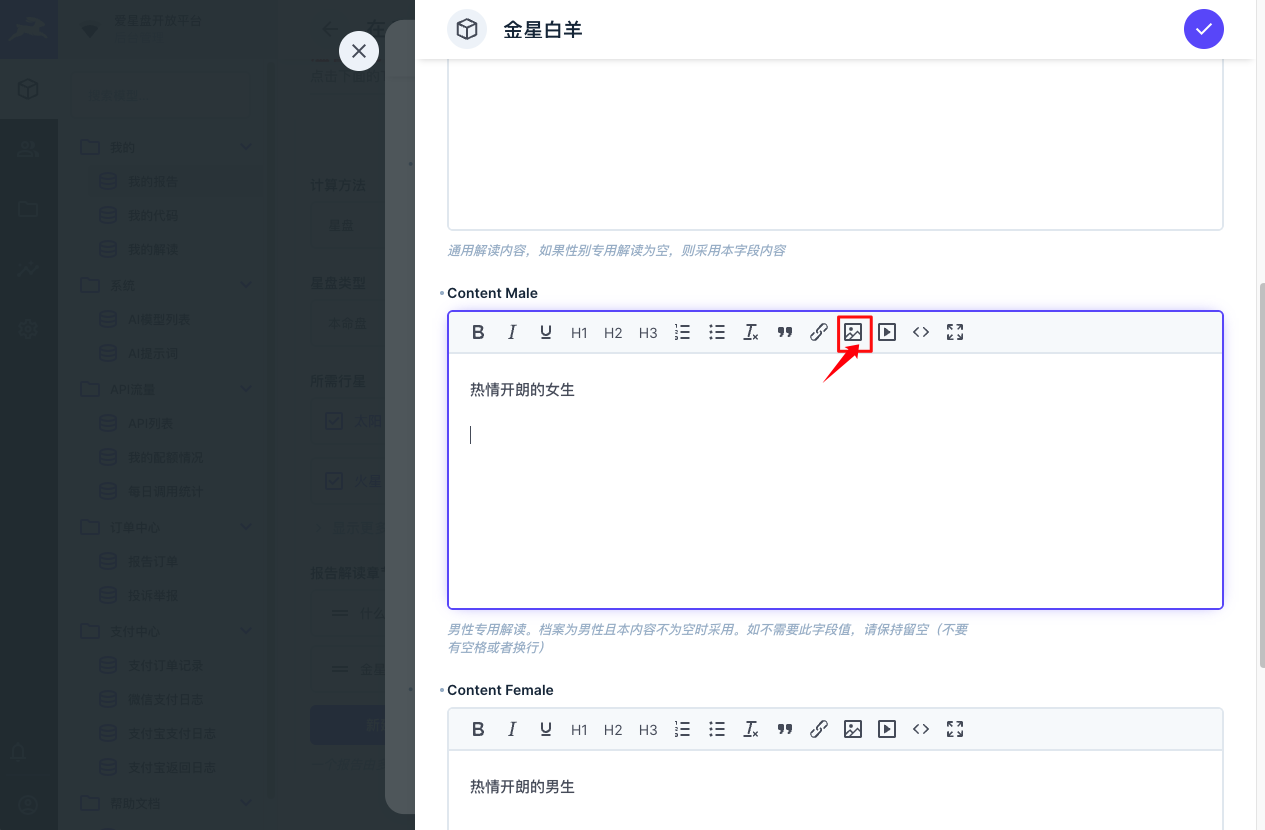Open code view in Content Male editor
The width and height of the screenshot is (1265, 830).
(921, 332)
